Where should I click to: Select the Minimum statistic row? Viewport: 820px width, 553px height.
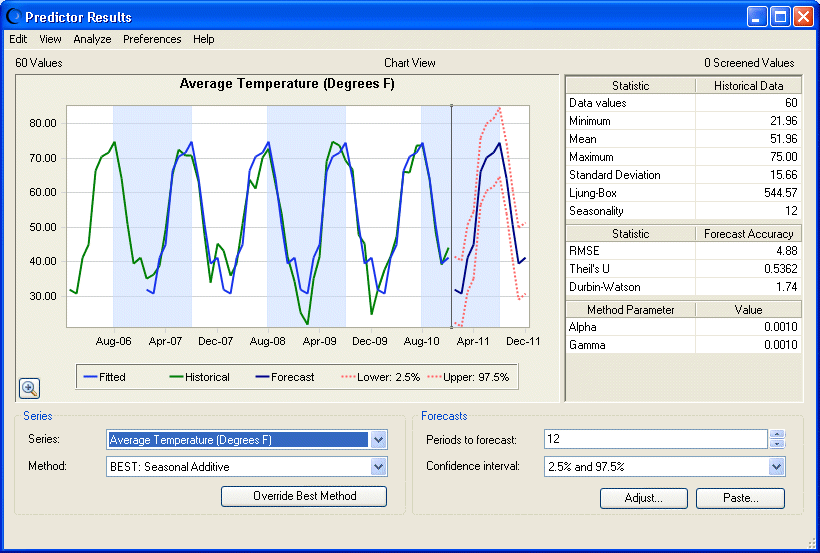[x=684, y=121]
